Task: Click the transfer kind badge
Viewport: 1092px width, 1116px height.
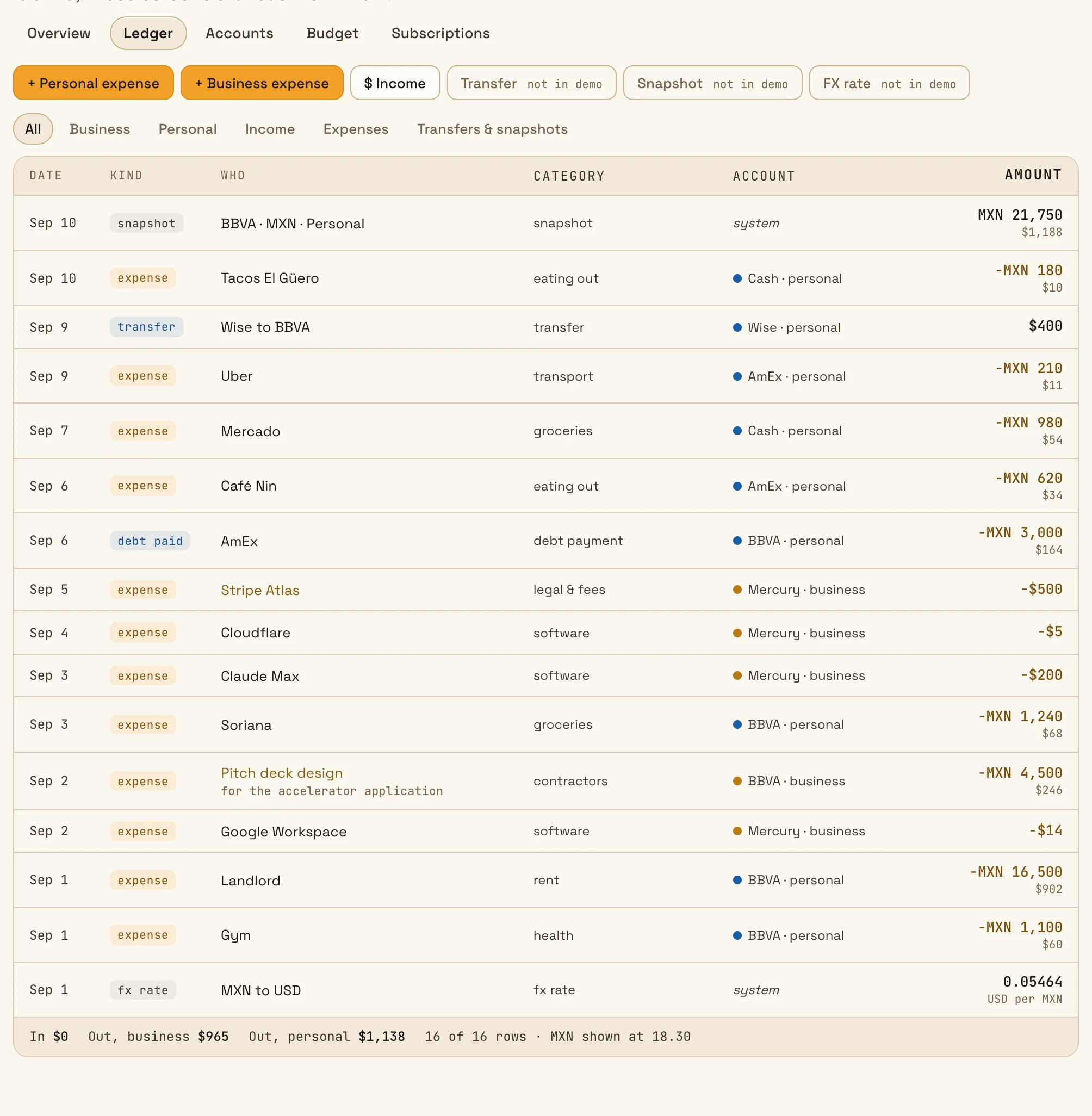Action: pos(146,327)
